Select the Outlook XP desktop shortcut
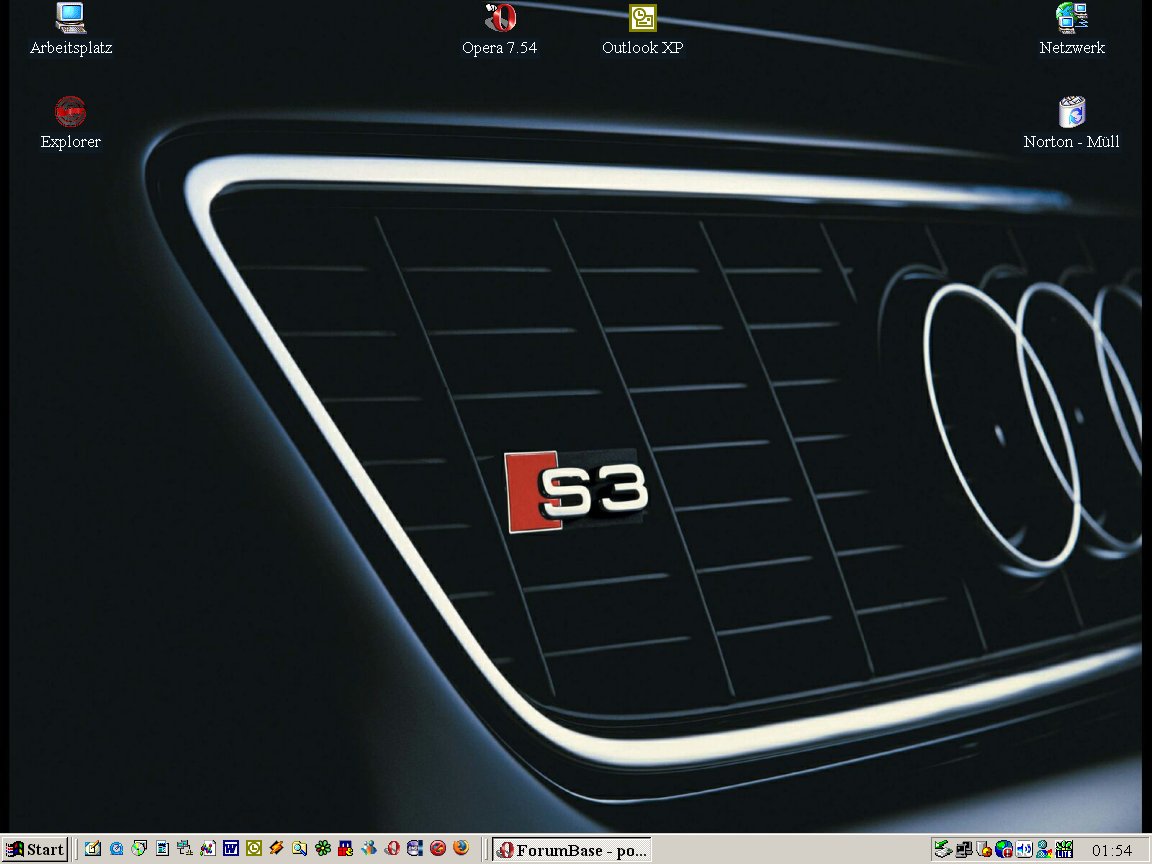Viewport: 1152px width, 864px height. [643, 29]
